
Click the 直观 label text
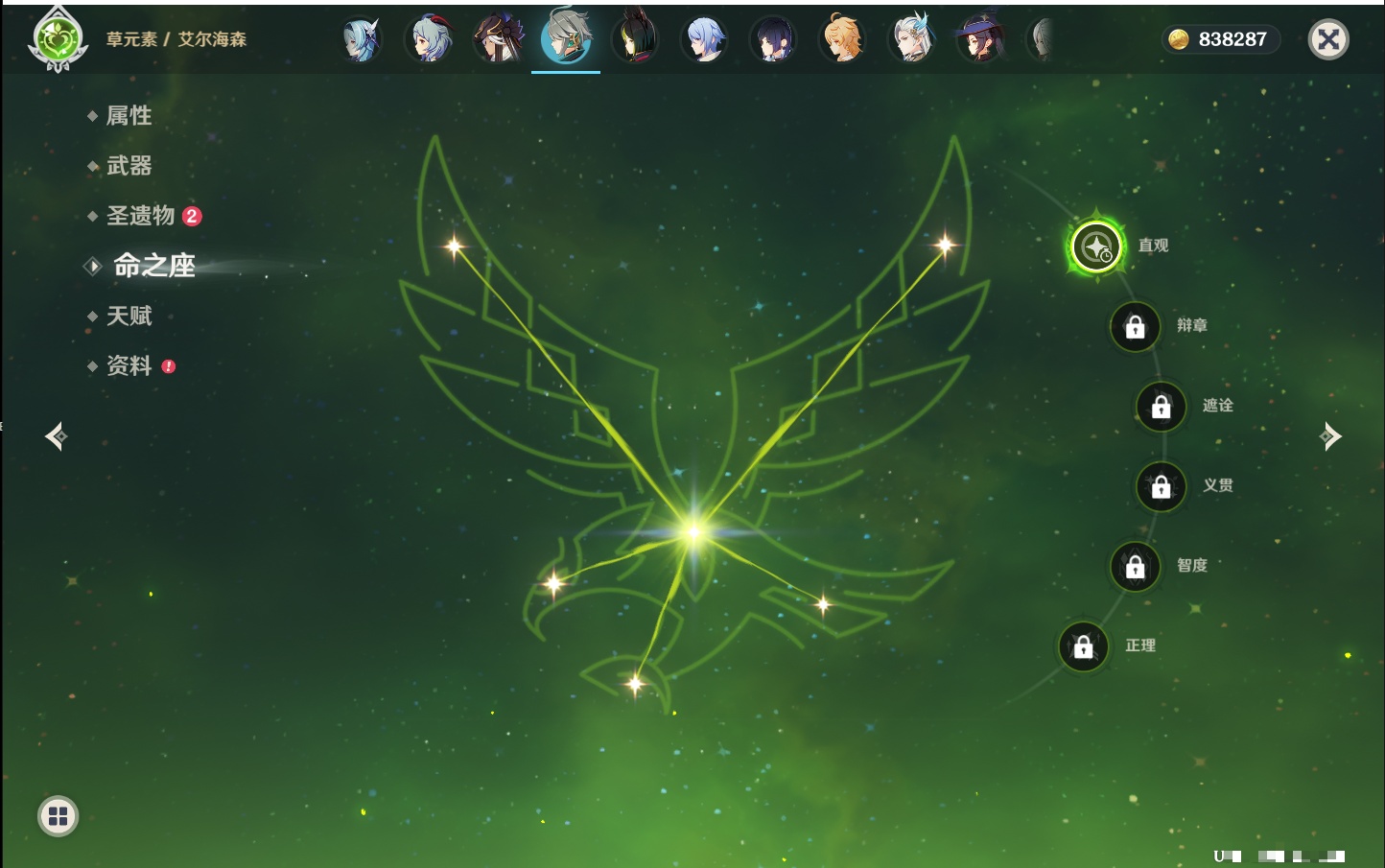pos(1153,246)
